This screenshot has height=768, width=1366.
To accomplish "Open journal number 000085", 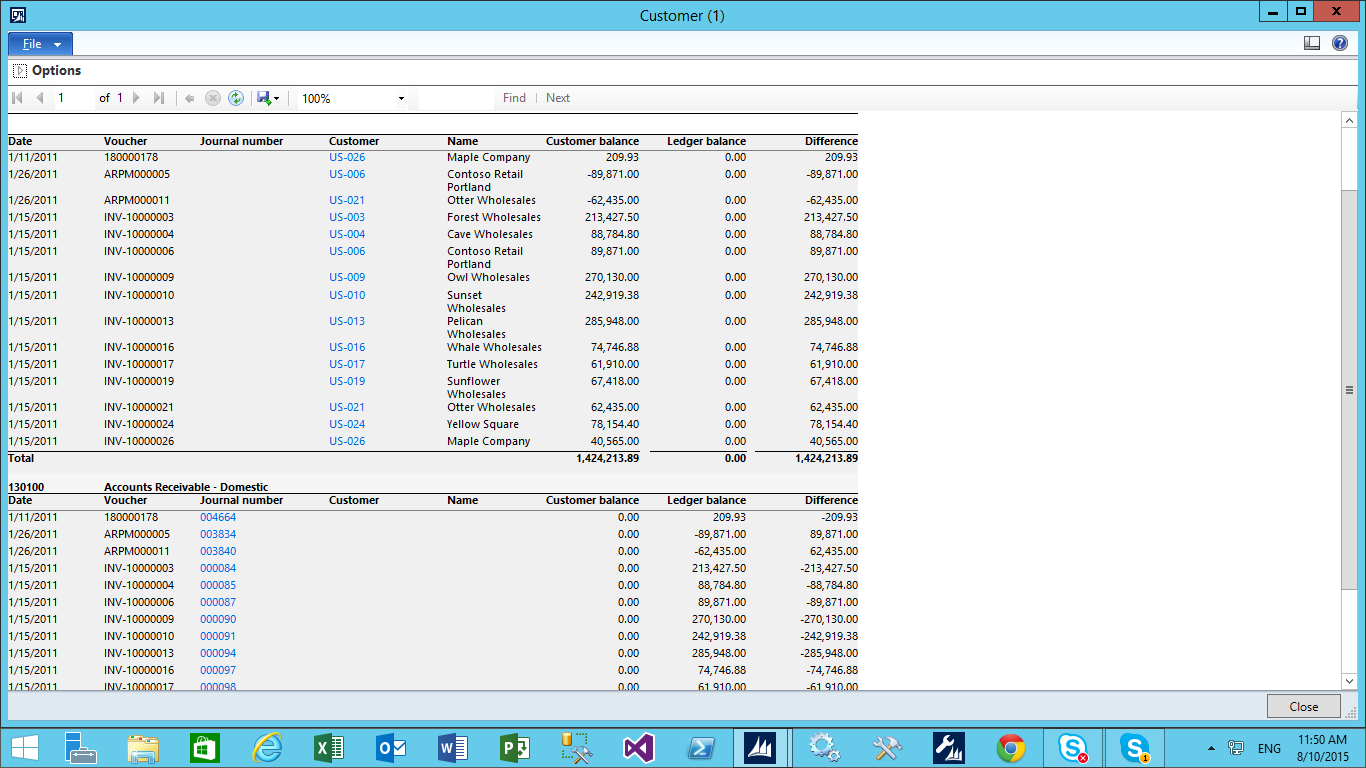I will coord(218,585).
